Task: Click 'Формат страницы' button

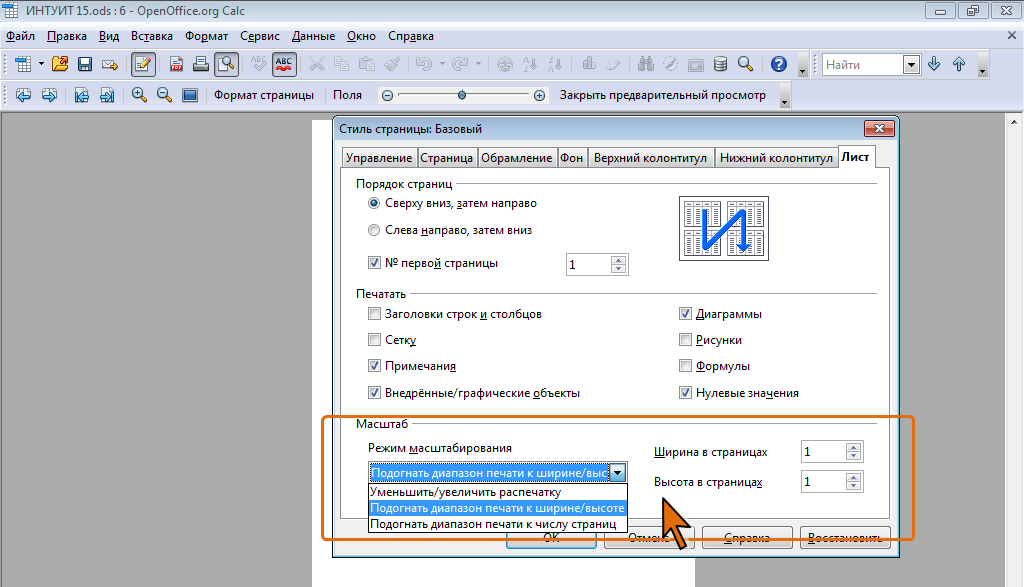Action: (264, 95)
